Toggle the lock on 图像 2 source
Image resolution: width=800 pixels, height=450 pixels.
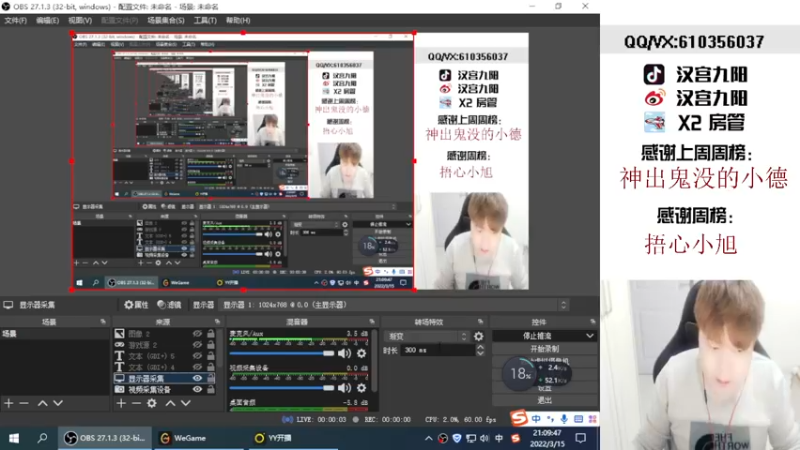(x=210, y=334)
